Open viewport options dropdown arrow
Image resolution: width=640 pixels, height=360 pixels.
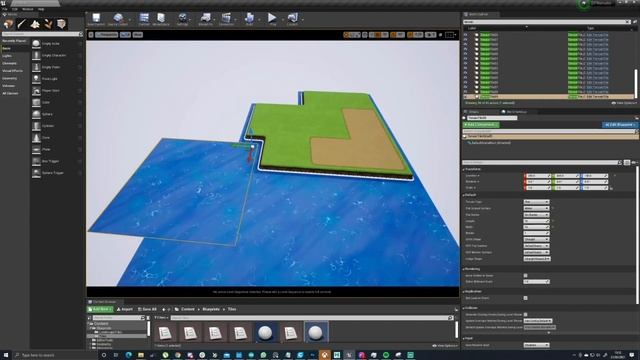(91, 35)
